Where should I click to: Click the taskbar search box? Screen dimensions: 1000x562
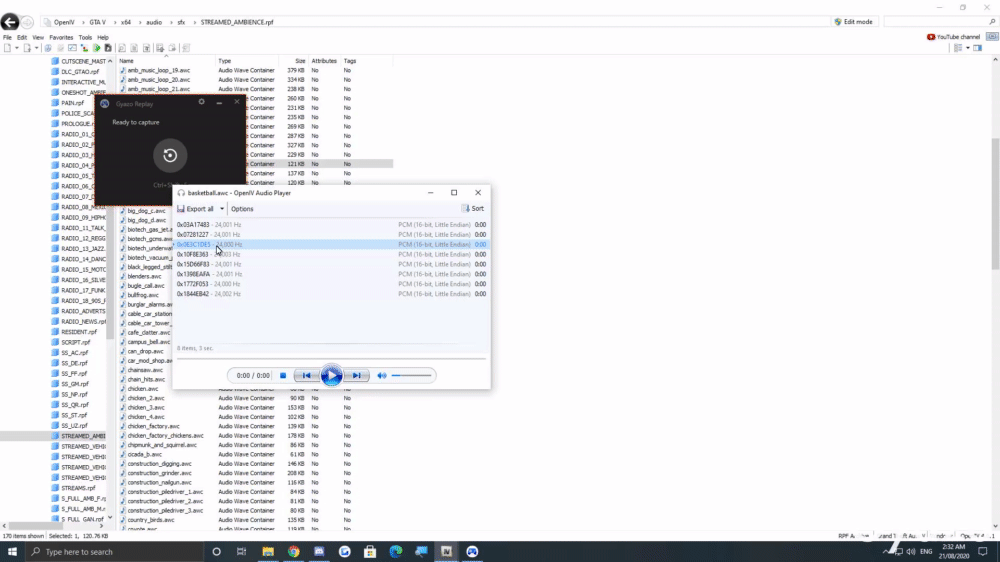pos(115,552)
